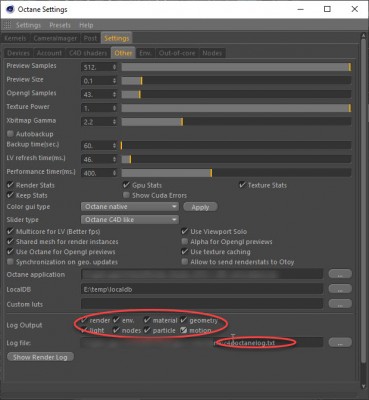369x400 pixels.
Task: Uncheck the Use Viewport Solo option
Action: [x=185, y=231]
